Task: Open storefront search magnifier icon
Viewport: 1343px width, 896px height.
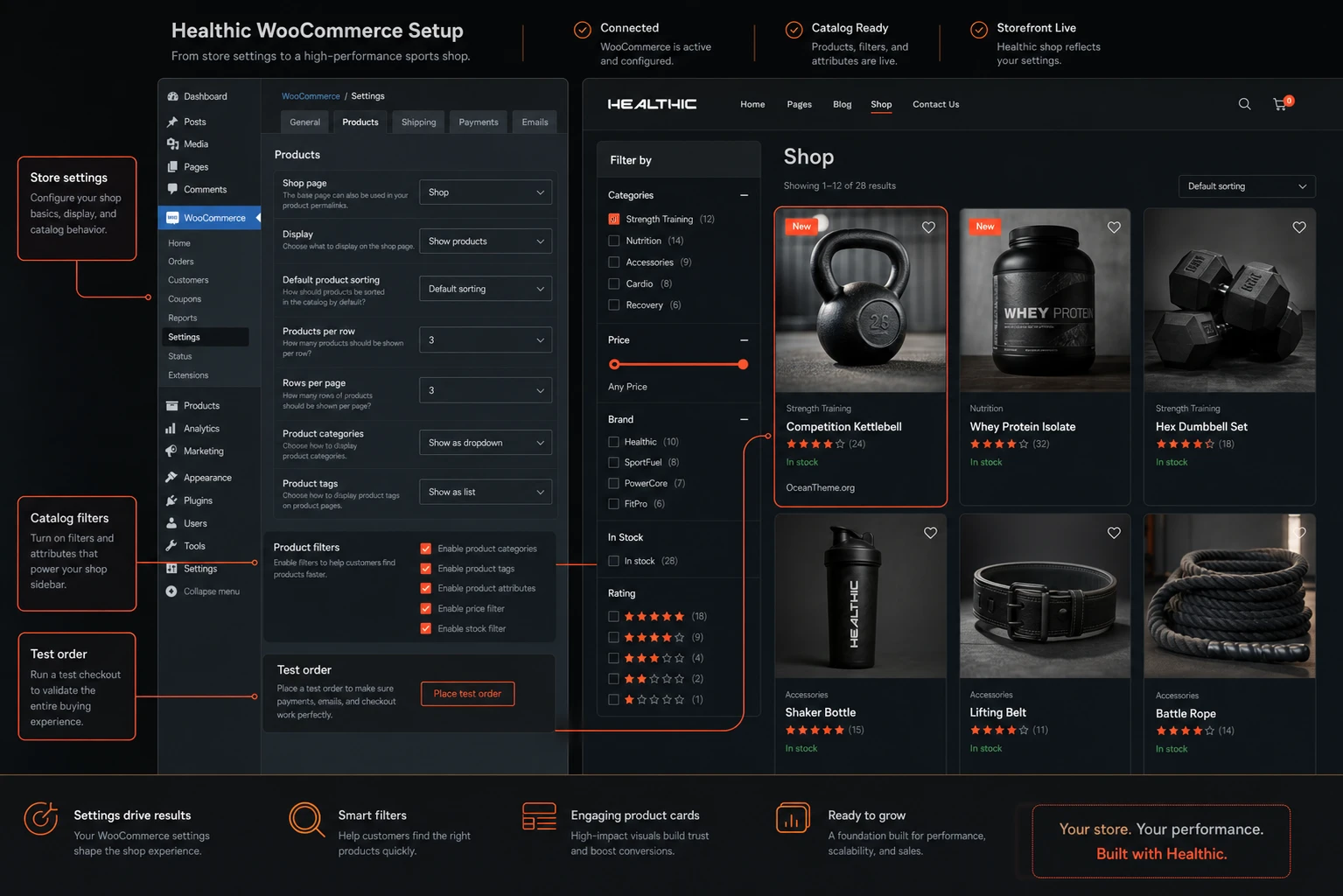Action: pos(1244,104)
